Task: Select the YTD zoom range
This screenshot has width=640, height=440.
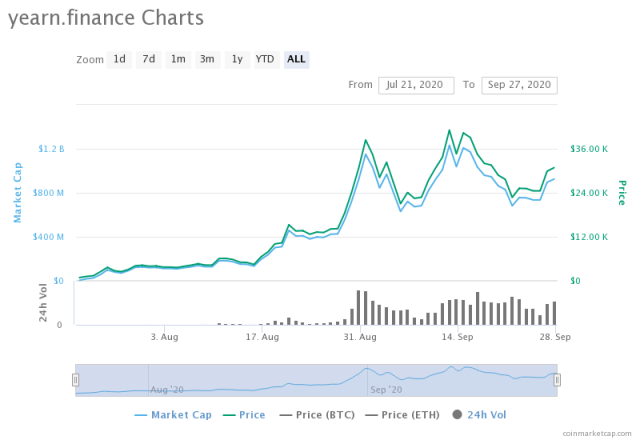Action: tap(265, 60)
